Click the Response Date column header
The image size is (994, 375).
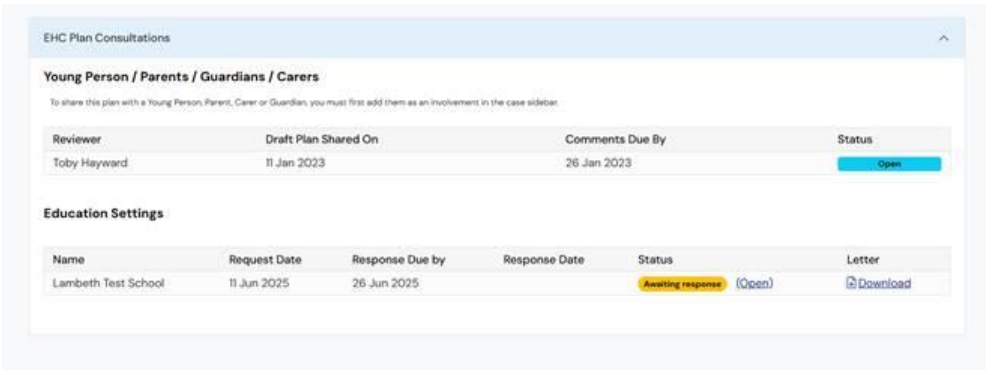[x=543, y=260]
